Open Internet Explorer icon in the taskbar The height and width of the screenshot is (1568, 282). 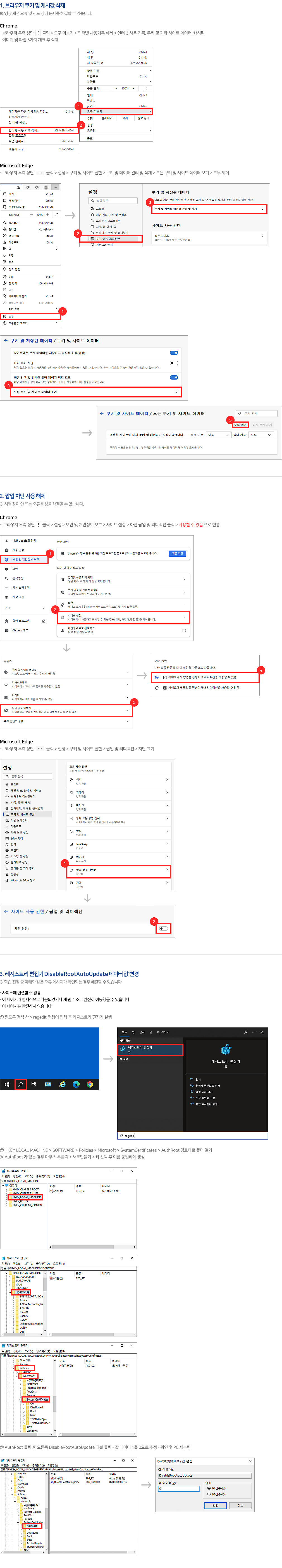63,1084
